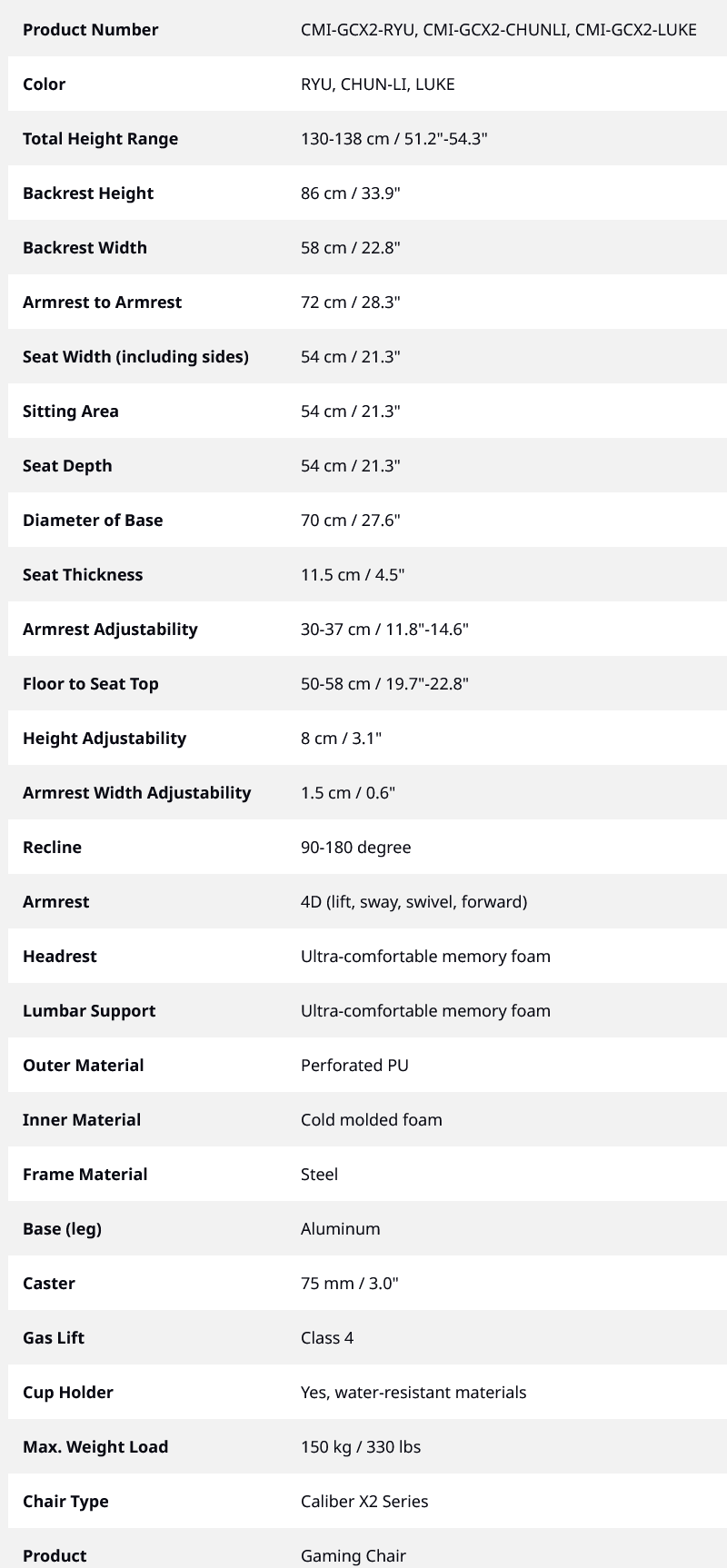
Task: Select the Max. Weight Load value
Action: (x=361, y=1447)
